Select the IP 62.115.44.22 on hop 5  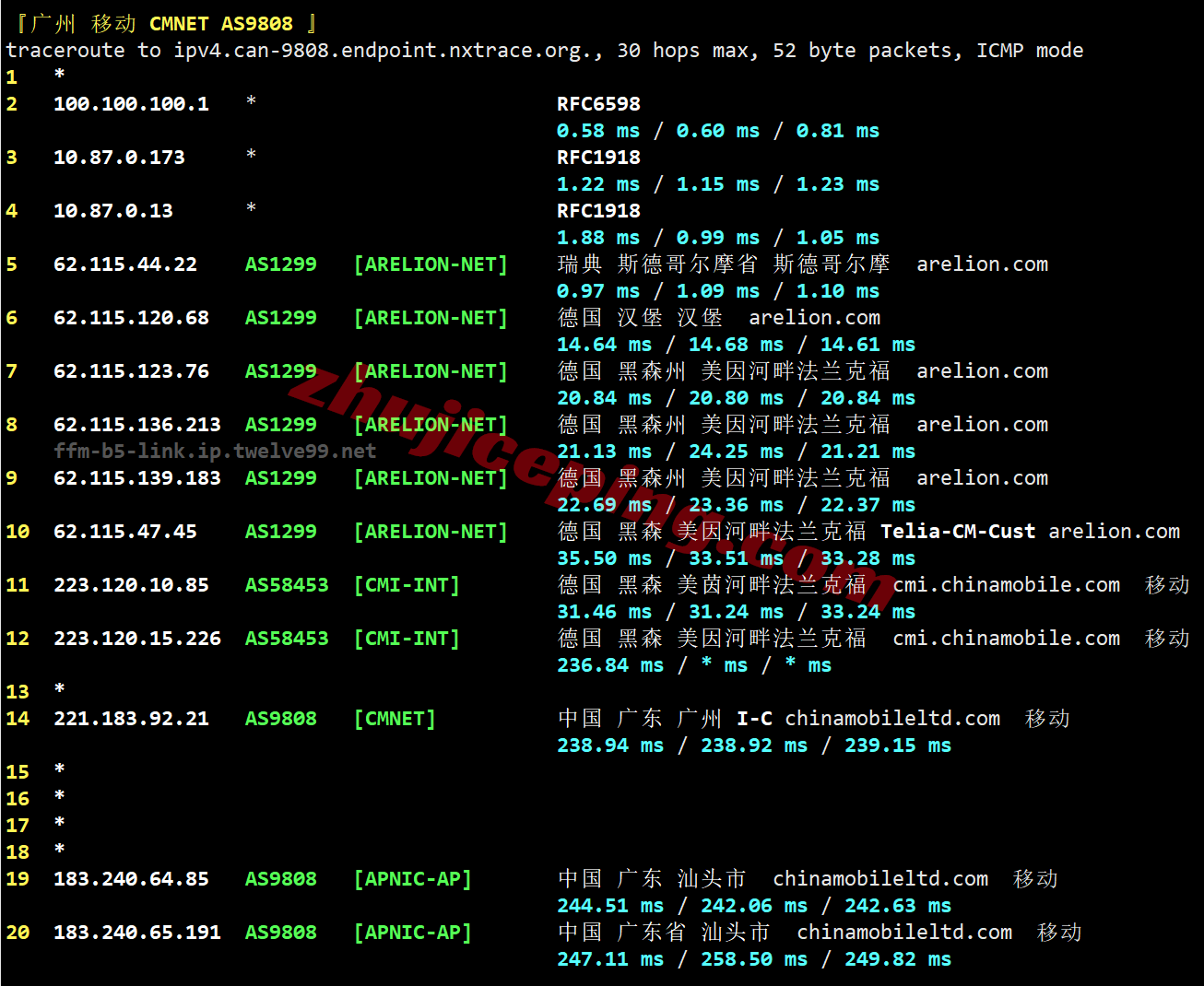tap(125, 264)
